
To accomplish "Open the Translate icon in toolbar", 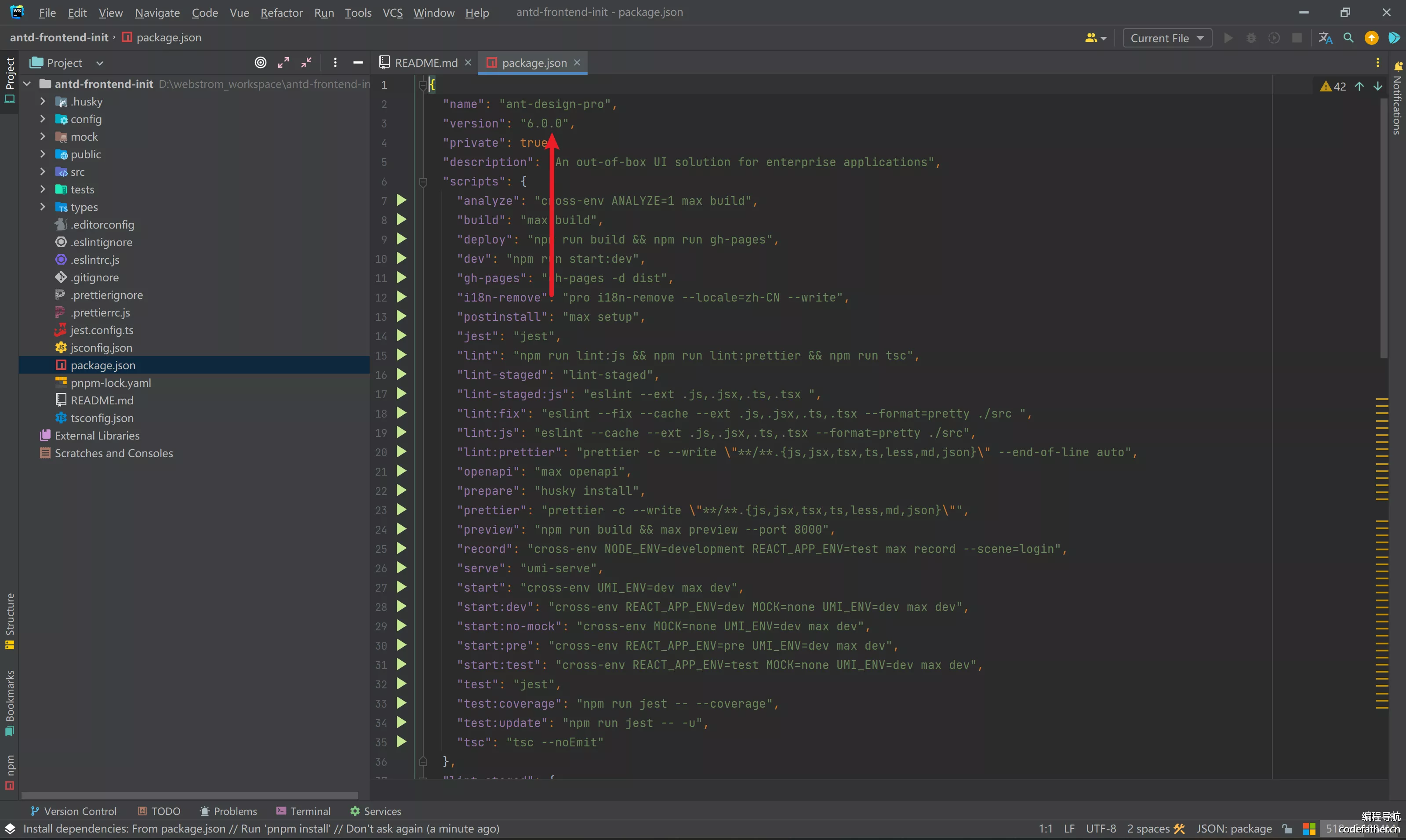I will (x=1325, y=38).
